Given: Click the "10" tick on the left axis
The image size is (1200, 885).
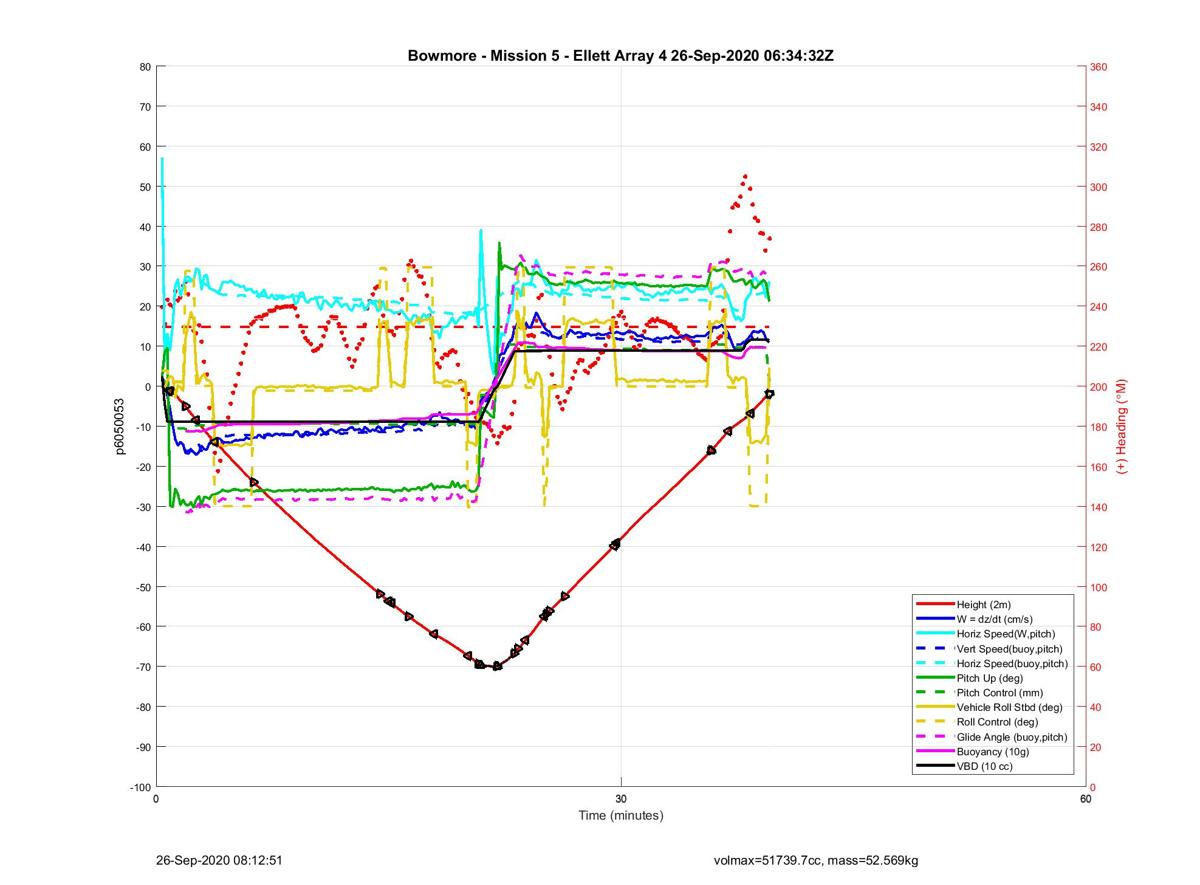Looking at the screenshot, I should tap(144, 347).
